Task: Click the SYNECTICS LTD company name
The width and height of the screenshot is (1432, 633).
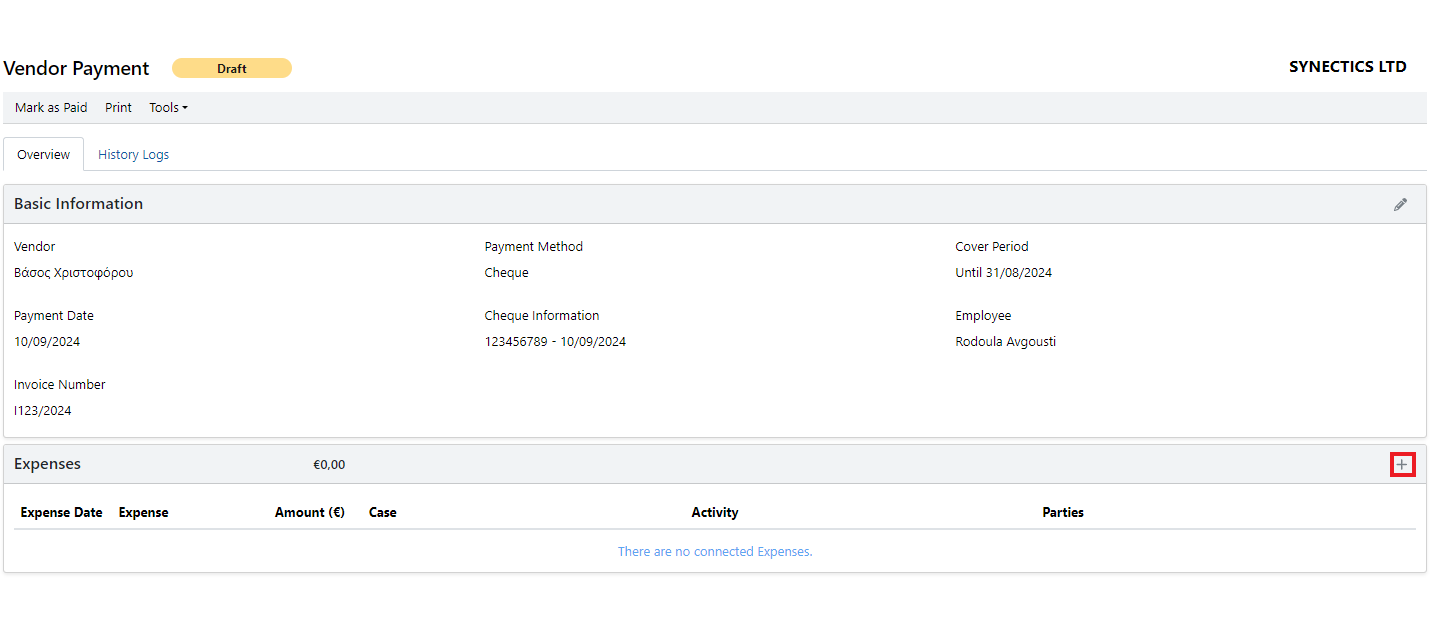Action: [x=1347, y=67]
